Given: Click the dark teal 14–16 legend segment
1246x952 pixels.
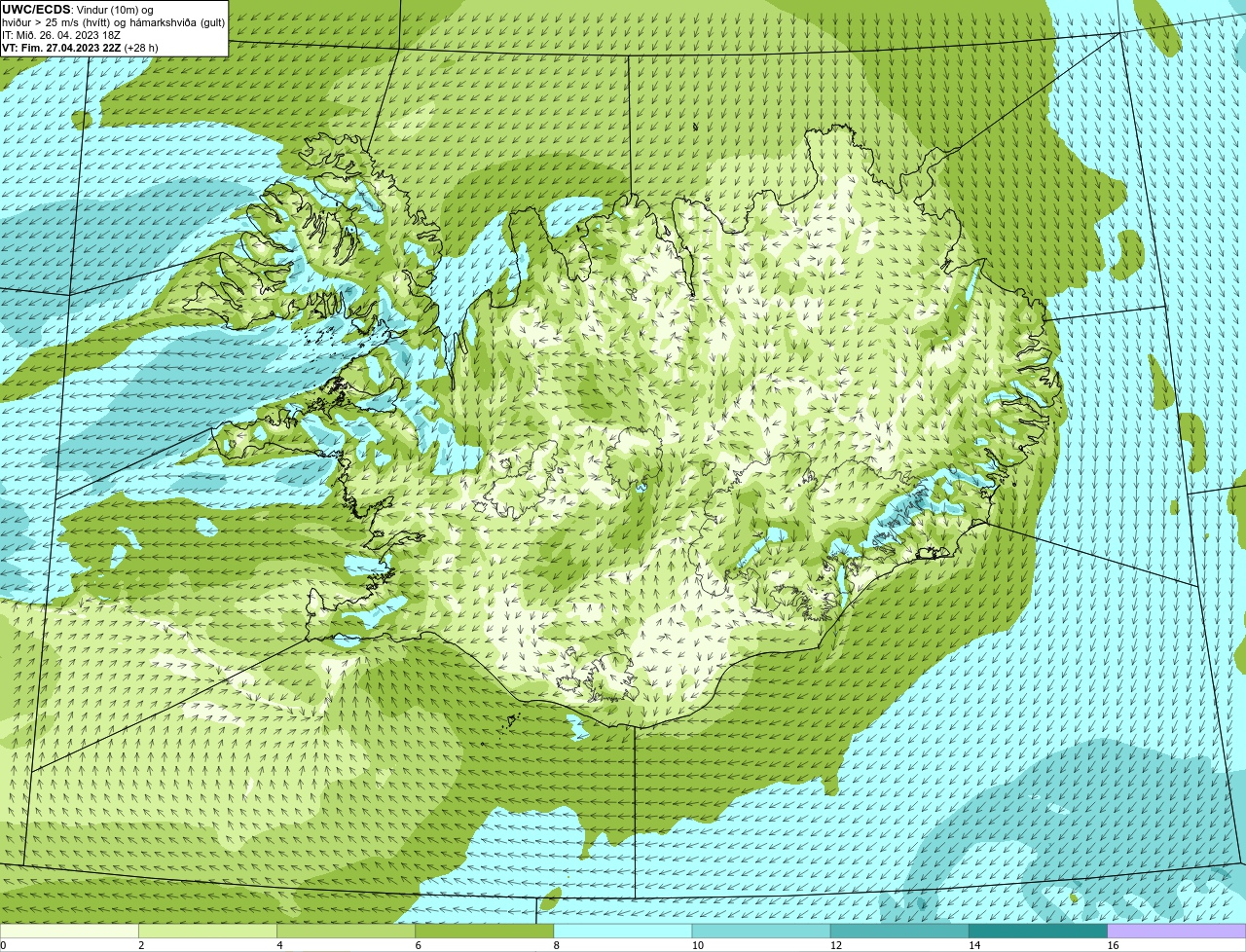Looking at the screenshot, I should coord(1039,932).
